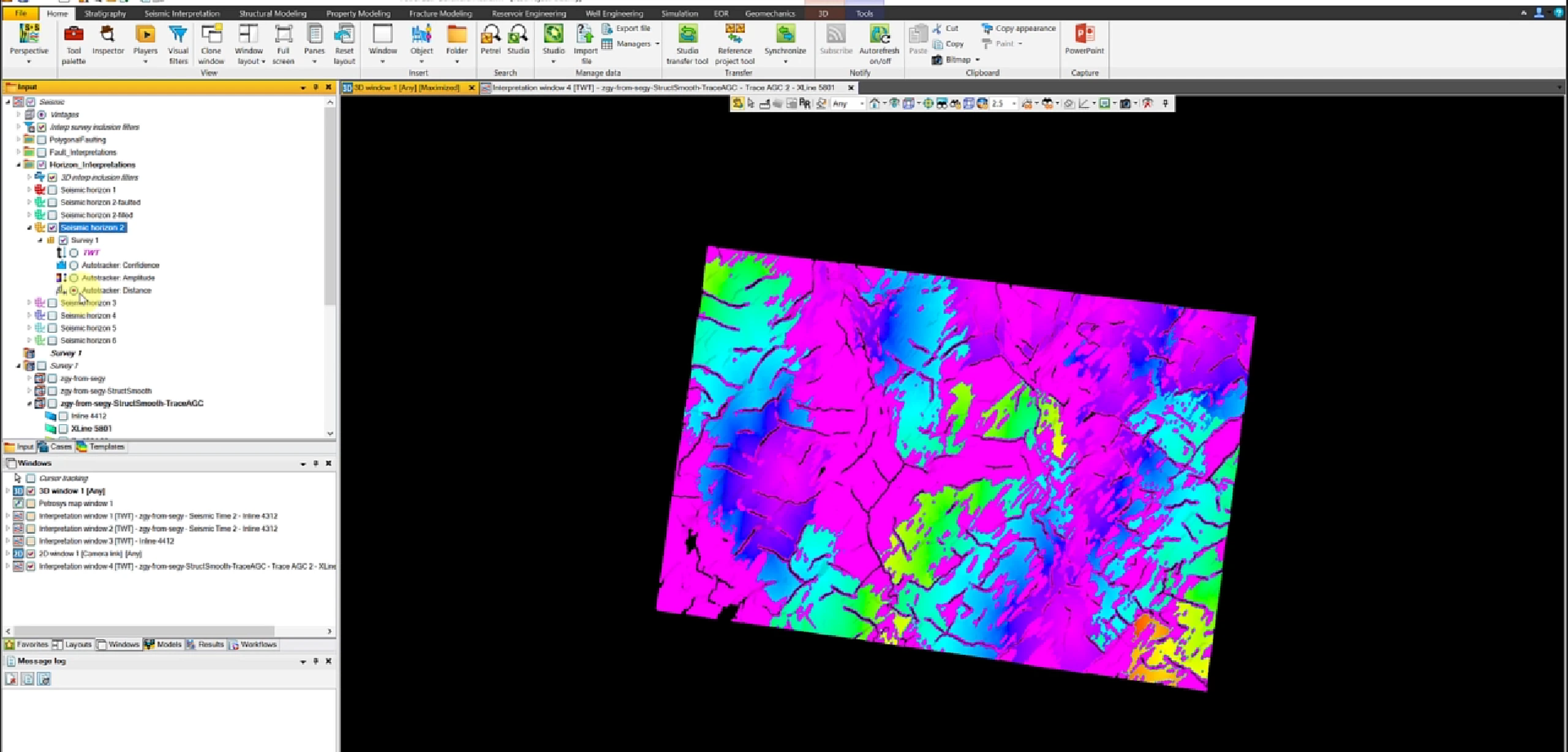Click Input pane vertical scrollbar
1568x752 pixels.
click(330, 206)
